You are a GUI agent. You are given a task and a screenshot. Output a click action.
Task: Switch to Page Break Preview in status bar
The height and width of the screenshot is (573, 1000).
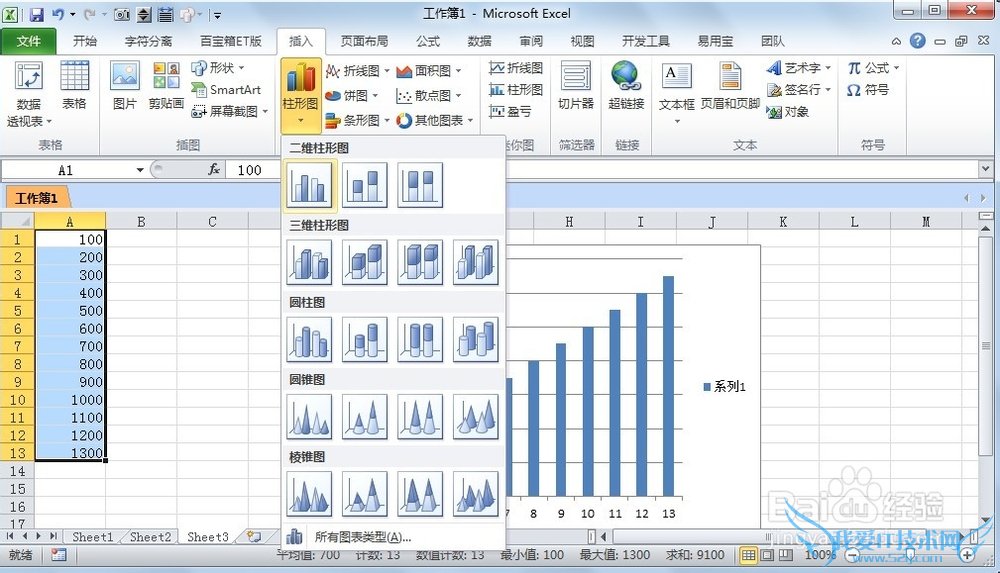coord(786,555)
